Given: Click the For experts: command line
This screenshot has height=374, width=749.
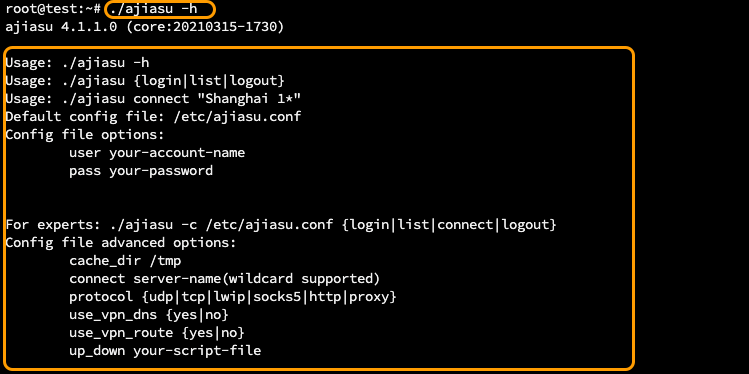Looking at the screenshot, I should point(281,224).
